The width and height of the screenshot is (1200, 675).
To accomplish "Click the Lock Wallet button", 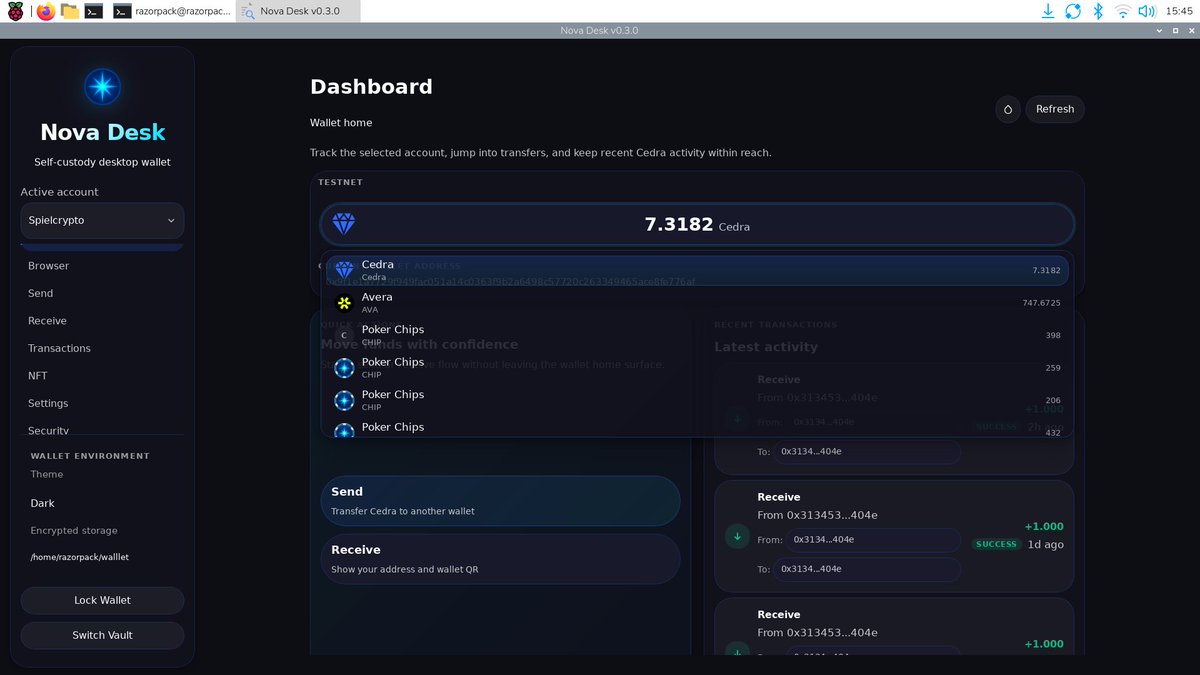I will [x=102, y=600].
